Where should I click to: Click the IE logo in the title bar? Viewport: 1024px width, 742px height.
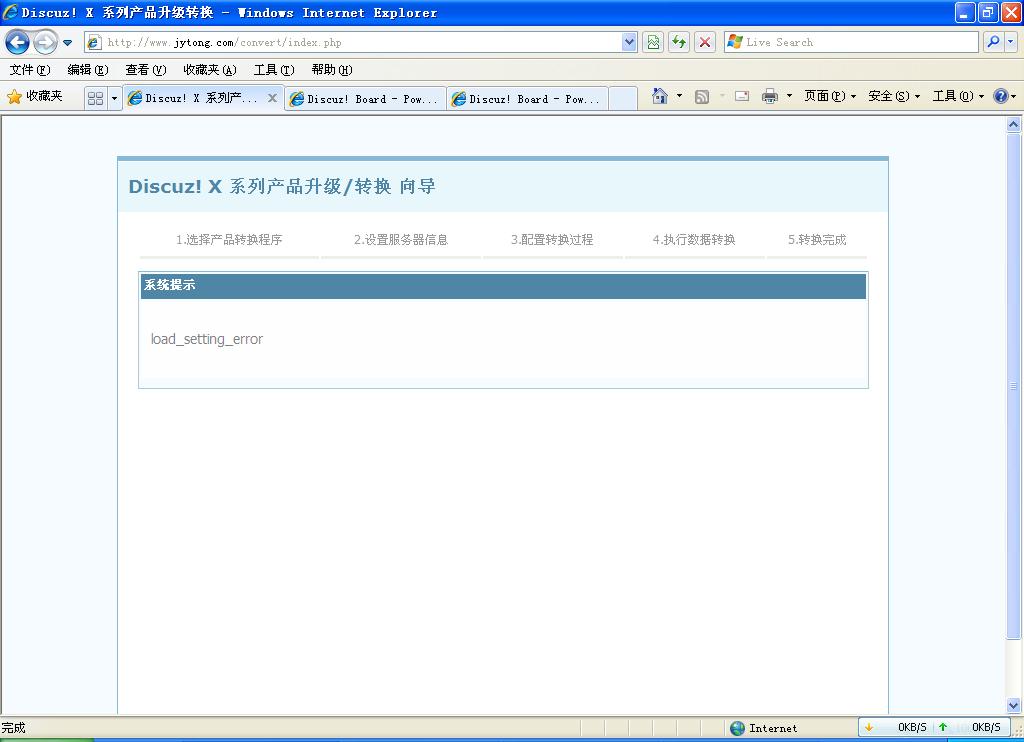(10, 12)
